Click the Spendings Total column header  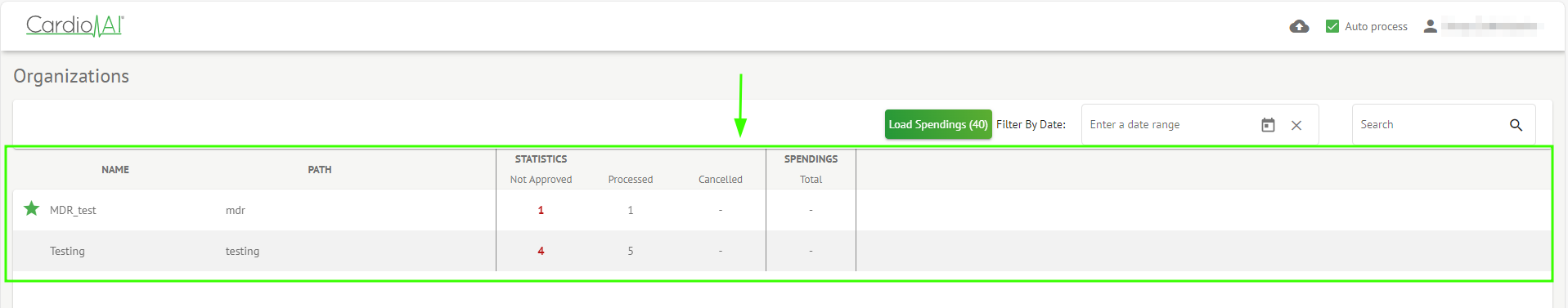[811, 180]
